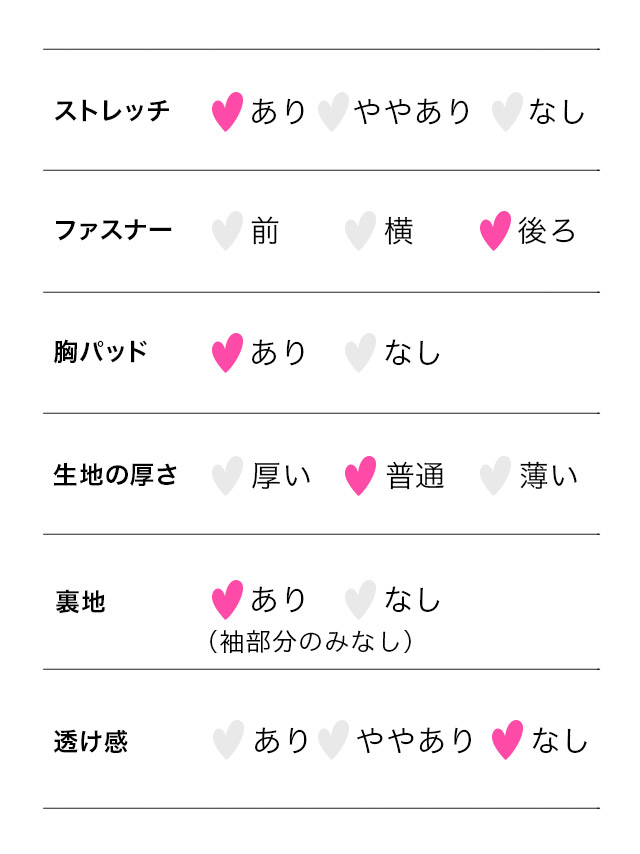Image resolution: width=640 pixels, height=854 pixels.
Task: Choose the gray heart for 生地の厚さ 薄い
Action: 495,476
